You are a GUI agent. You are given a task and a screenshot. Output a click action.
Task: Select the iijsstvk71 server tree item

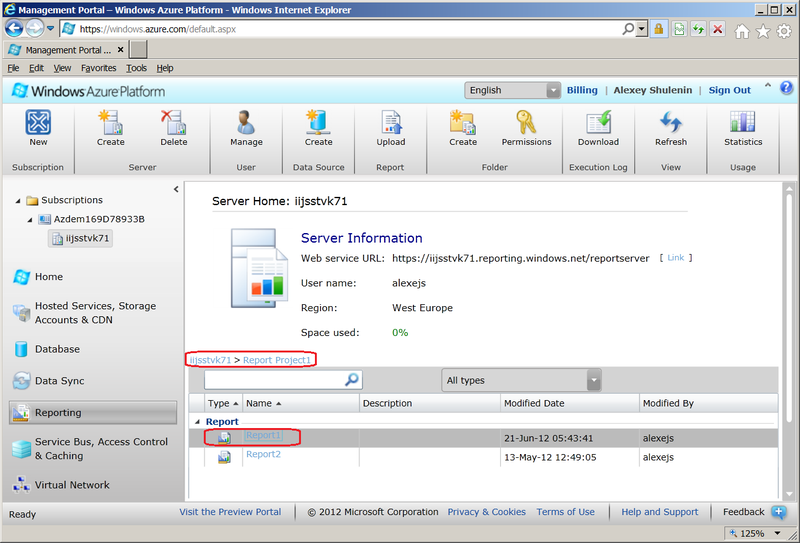click(81, 238)
